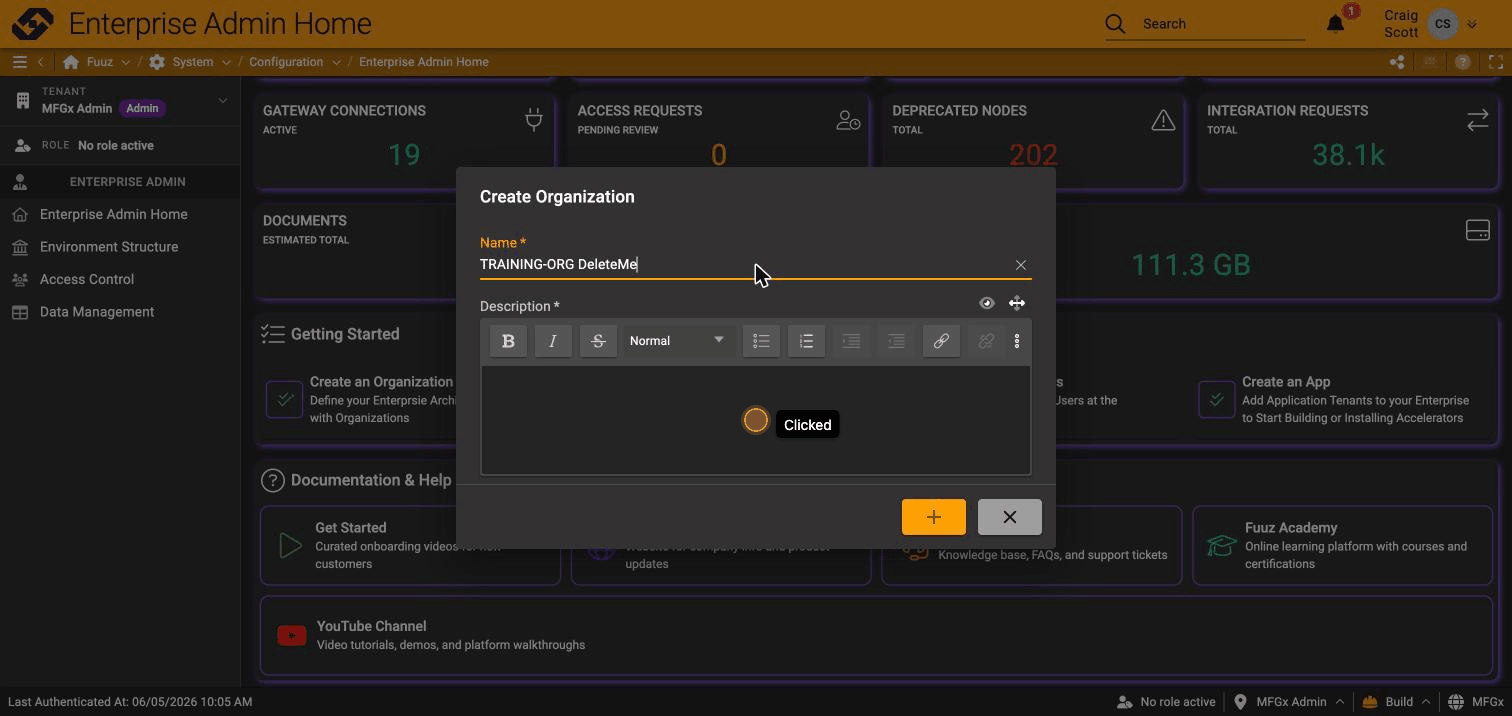Toggle description preview eye icon
1512x716 pixels.
click(x=987, y=303)
